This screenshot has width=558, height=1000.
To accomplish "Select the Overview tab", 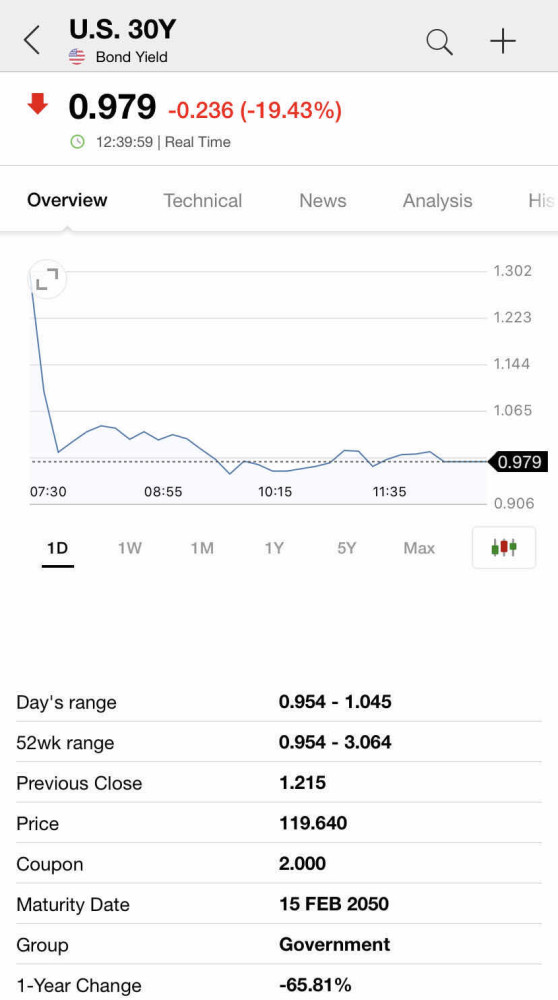I will 67,200.
